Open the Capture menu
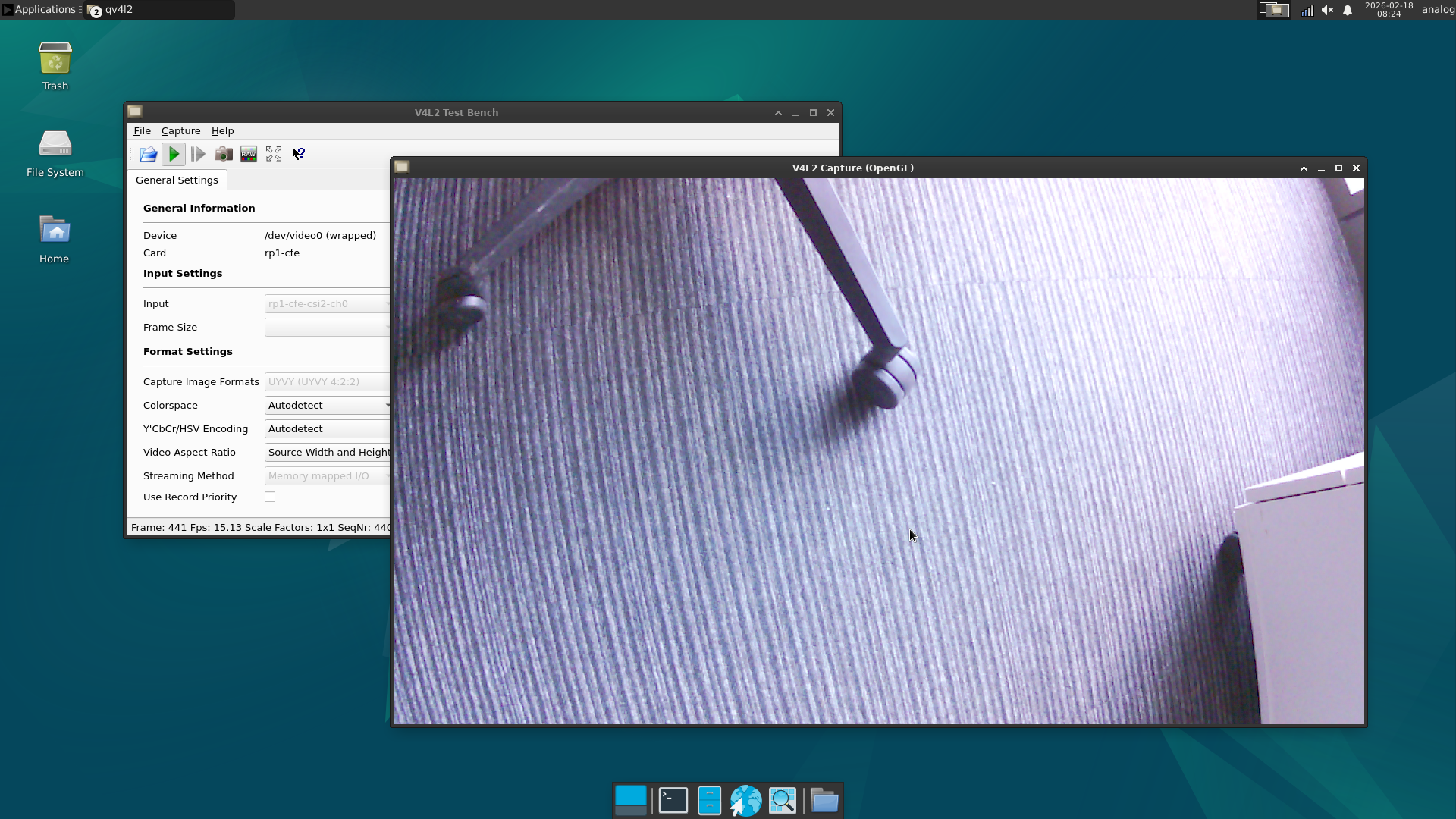1456x819 pixels. point(180,130)
